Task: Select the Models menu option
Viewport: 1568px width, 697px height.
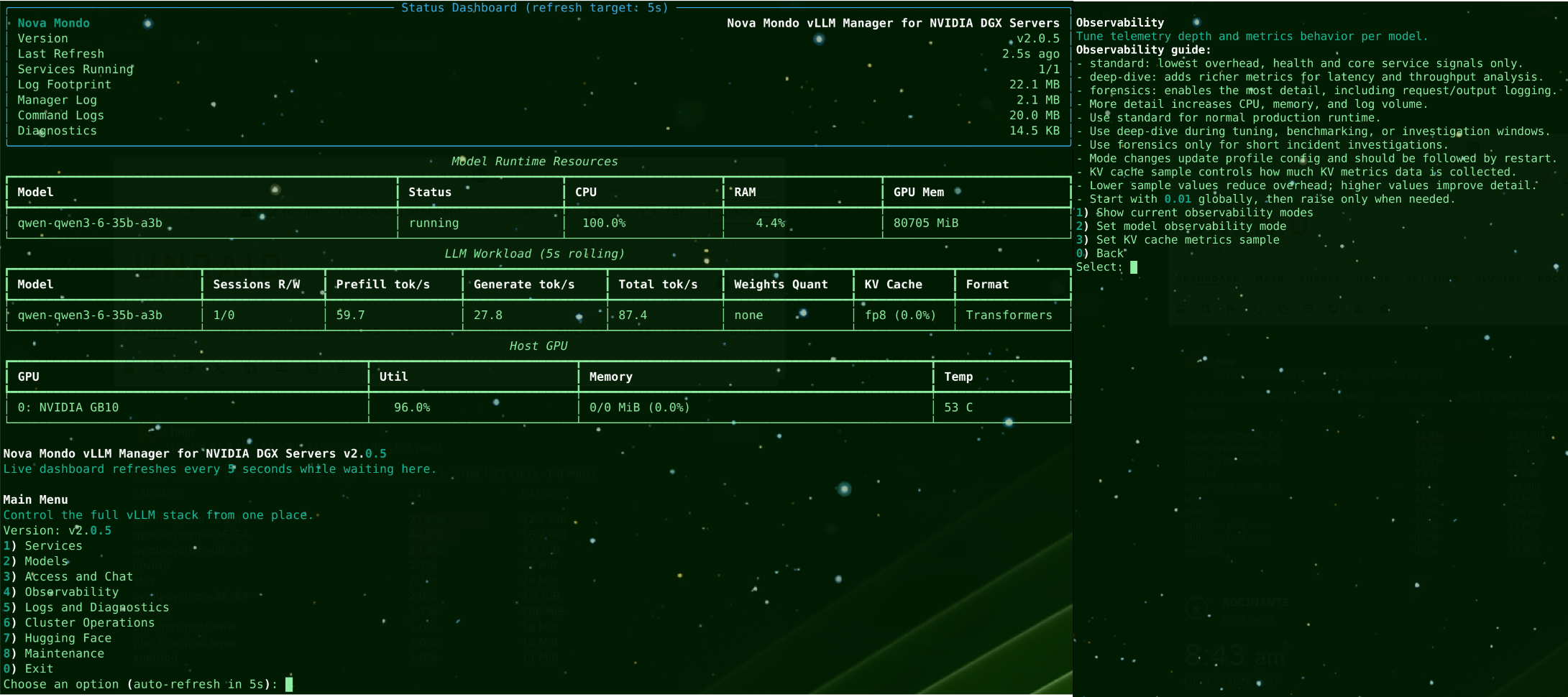Action: click(36, 561)
